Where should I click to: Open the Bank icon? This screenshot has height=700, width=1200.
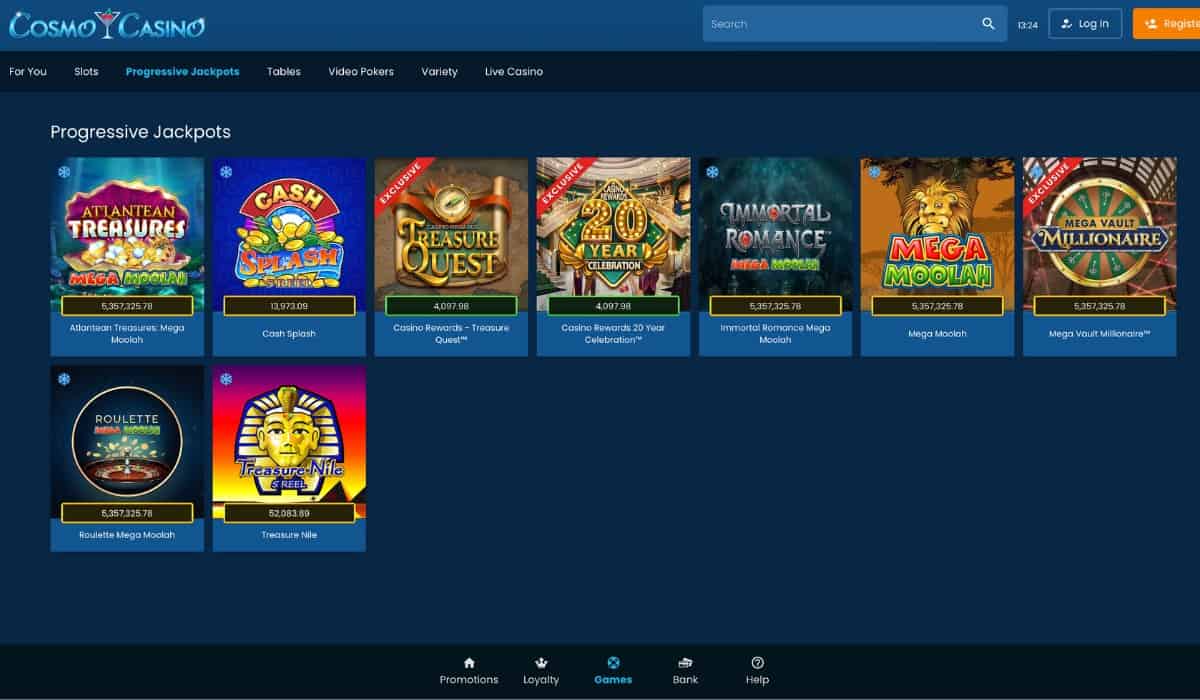coord(685,663)
